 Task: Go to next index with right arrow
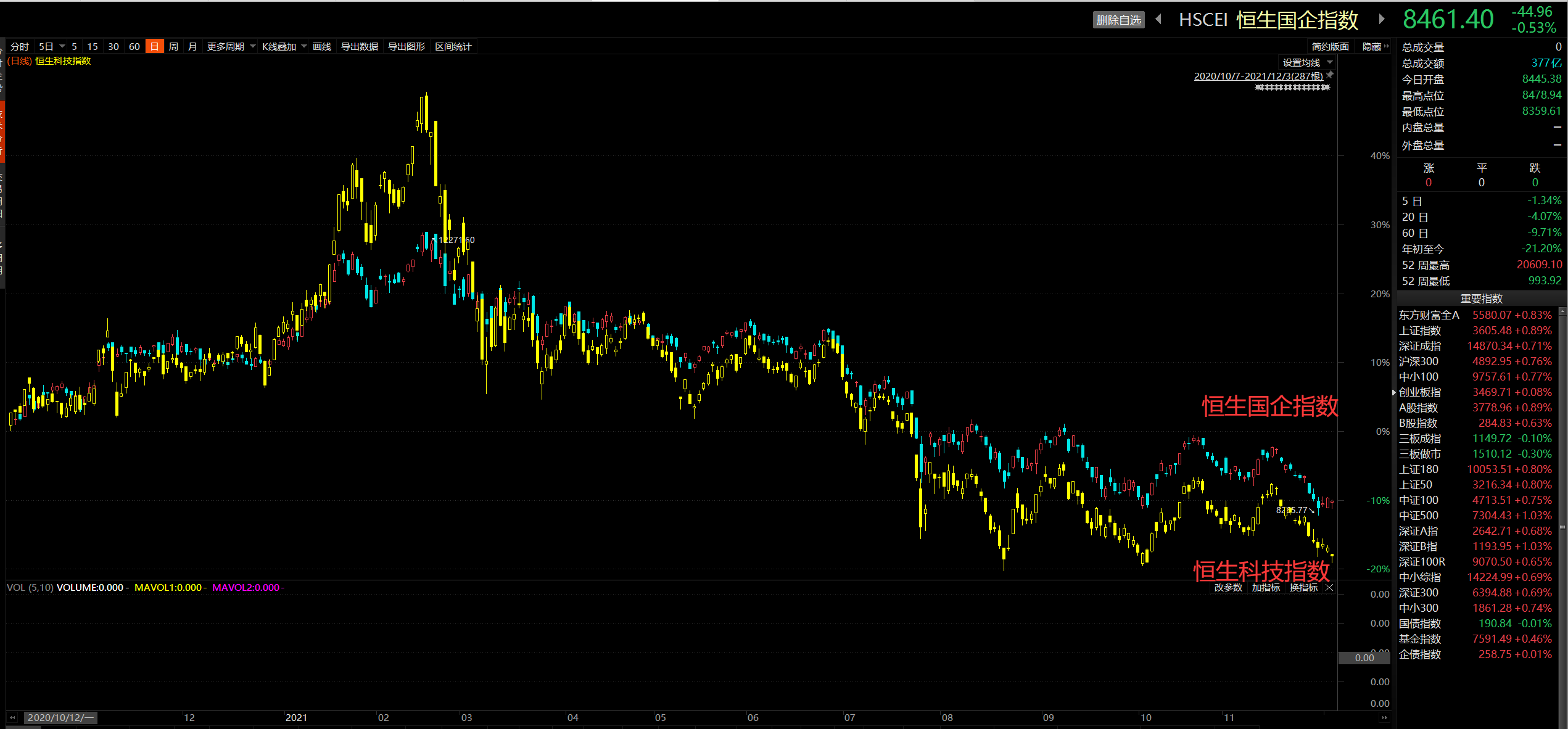coord(1382,19)
